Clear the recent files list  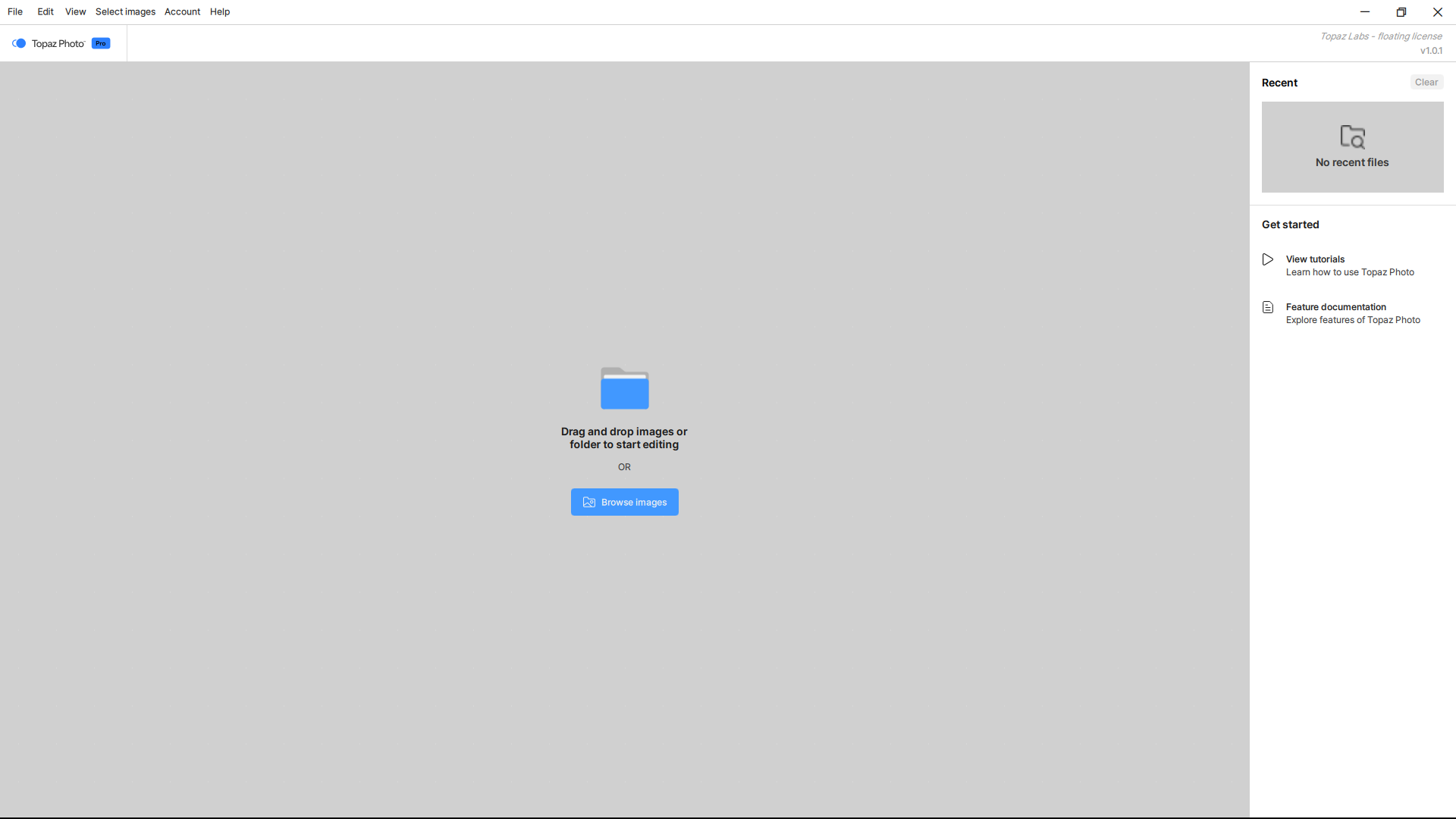1426,82
